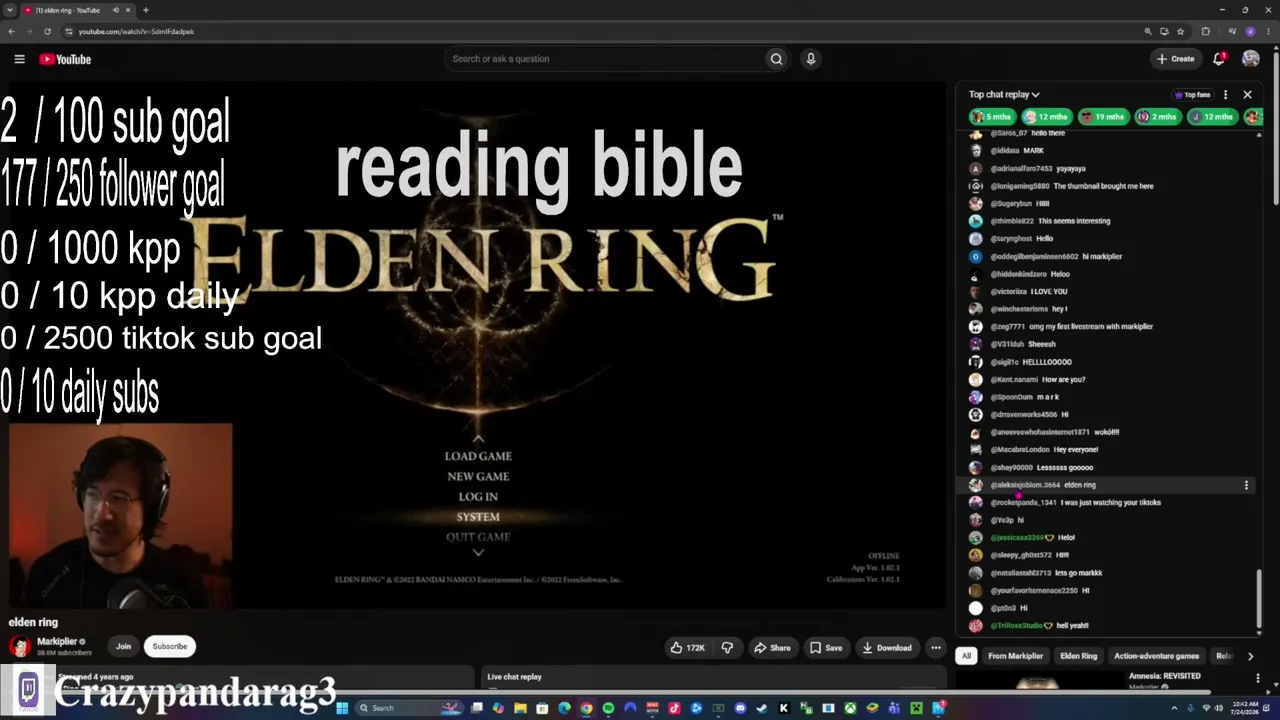The width and height of the screenshot is (1280, 720).
Task: Open a new browser tab
Action: [x=146, y=10]
